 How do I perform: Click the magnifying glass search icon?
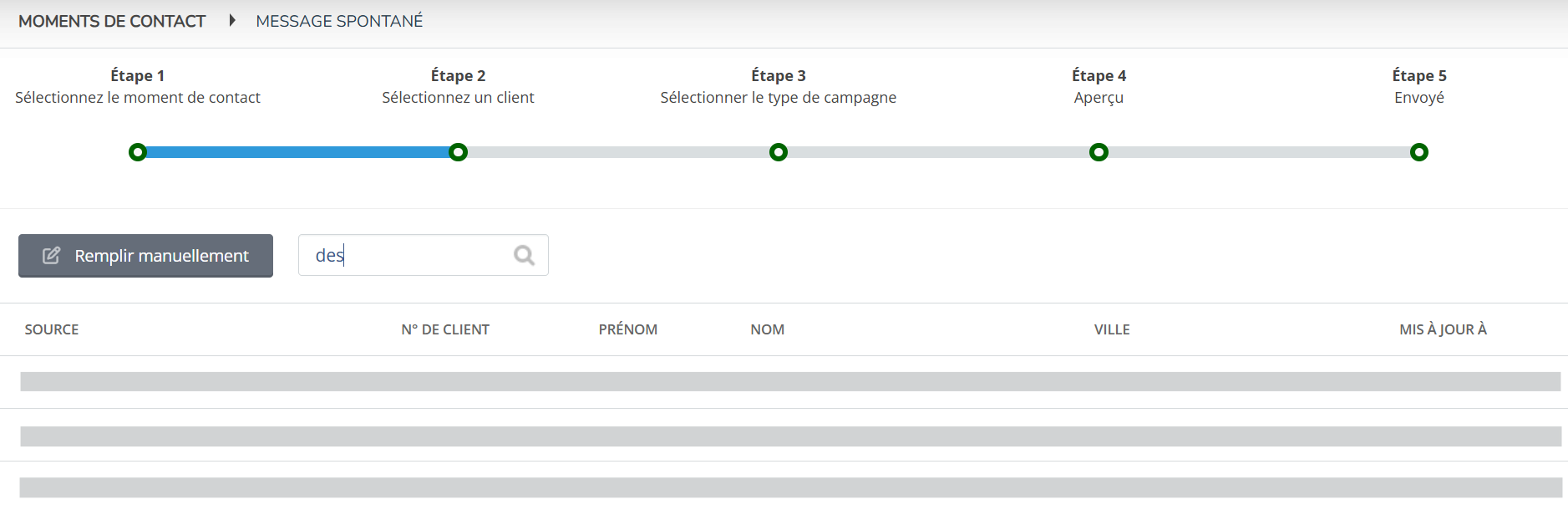[x=524, y=255]
